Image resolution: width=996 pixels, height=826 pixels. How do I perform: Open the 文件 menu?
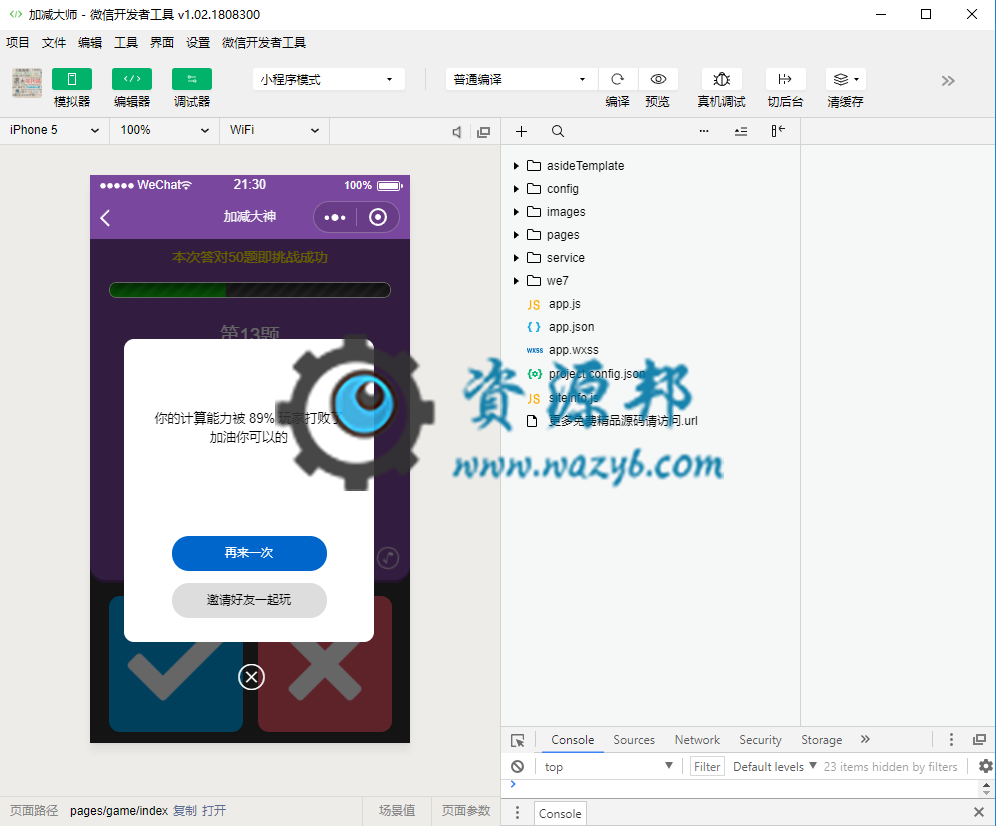click(54, 43)
